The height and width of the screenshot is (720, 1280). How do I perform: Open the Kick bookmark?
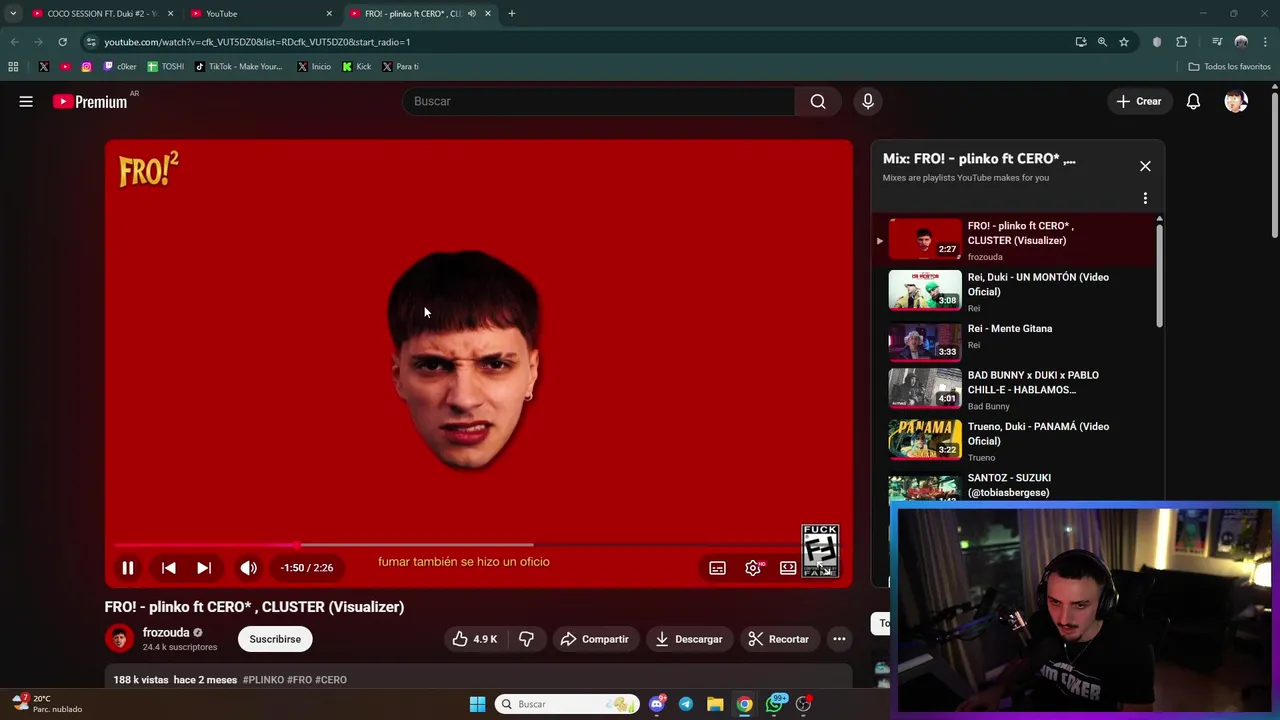coord(356,66)
